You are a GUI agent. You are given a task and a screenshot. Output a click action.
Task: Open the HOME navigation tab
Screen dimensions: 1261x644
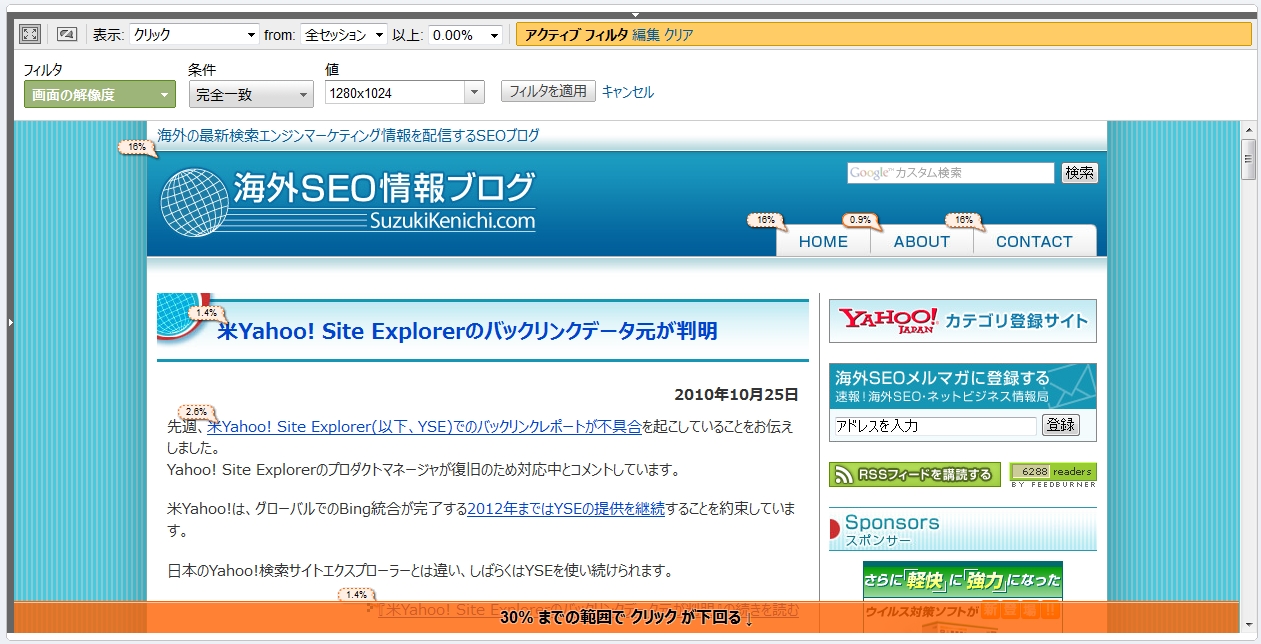tap(823, 241)
